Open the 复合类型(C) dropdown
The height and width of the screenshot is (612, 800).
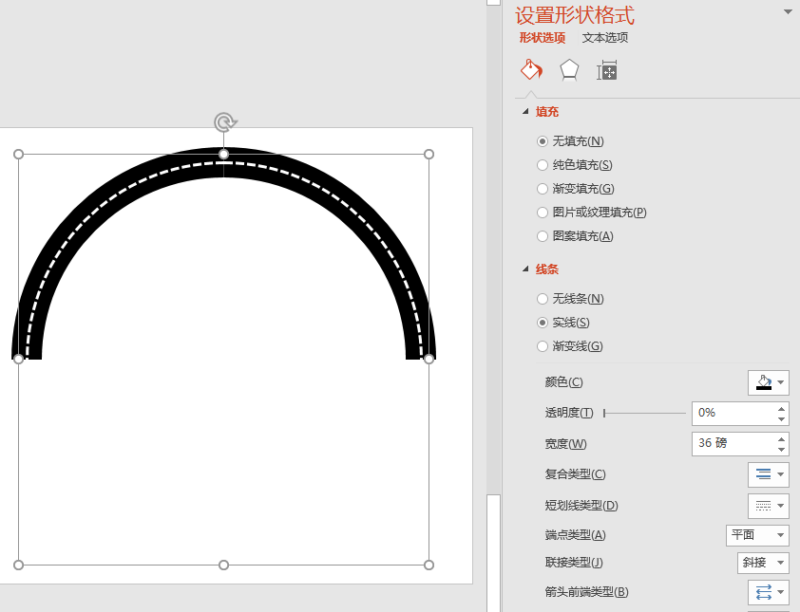pyautogui.click(x=768, y=474)
